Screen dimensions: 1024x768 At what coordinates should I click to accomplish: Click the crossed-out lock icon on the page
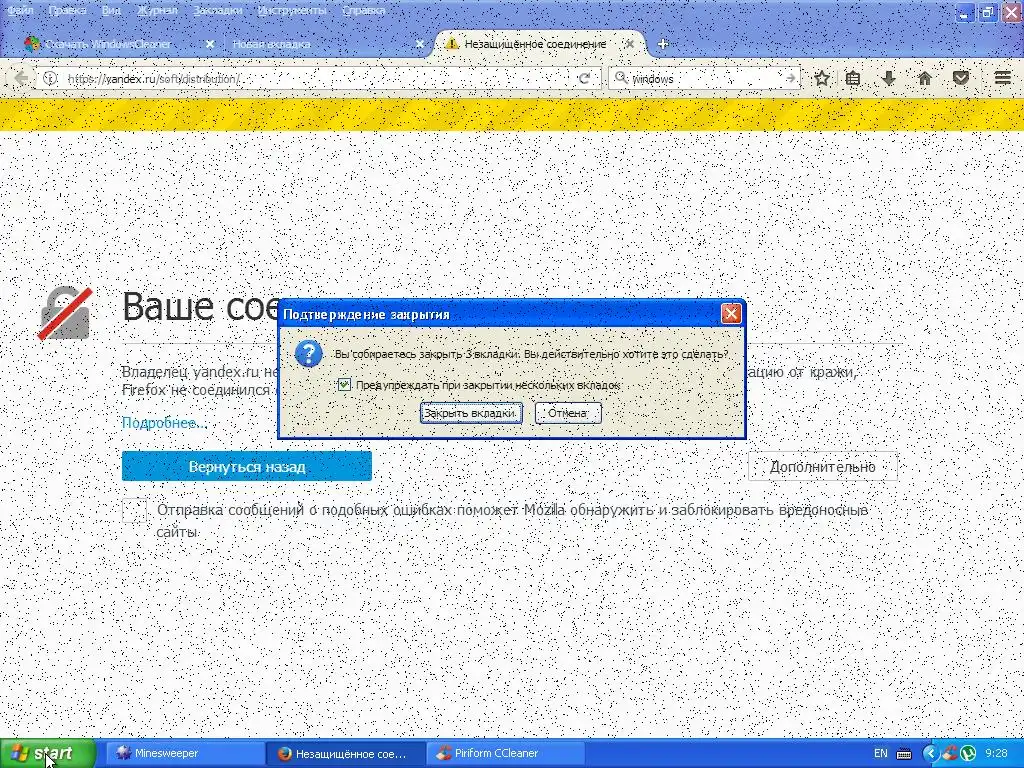[x=65, y=313]
